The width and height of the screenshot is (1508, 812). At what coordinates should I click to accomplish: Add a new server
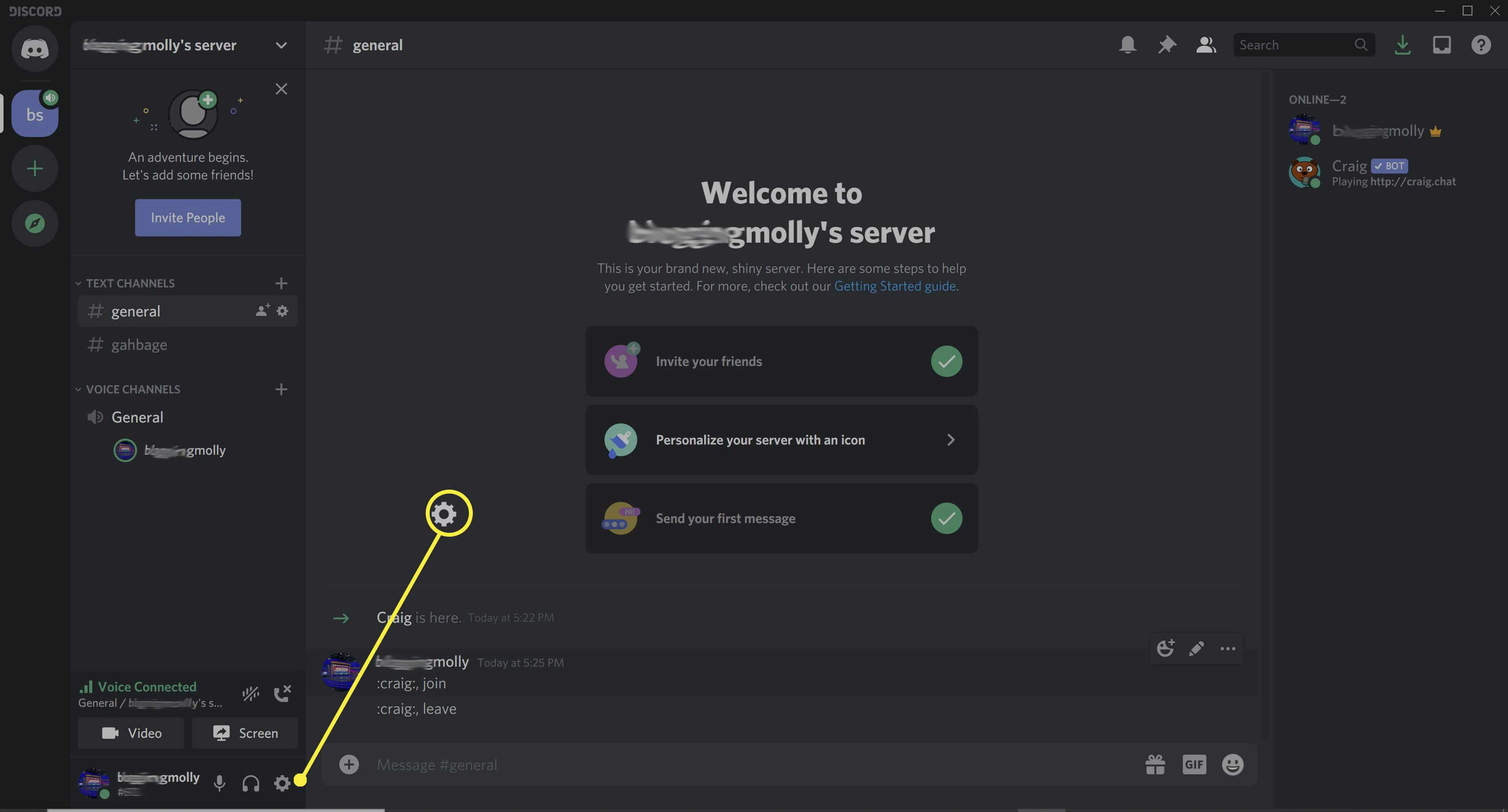35,168
